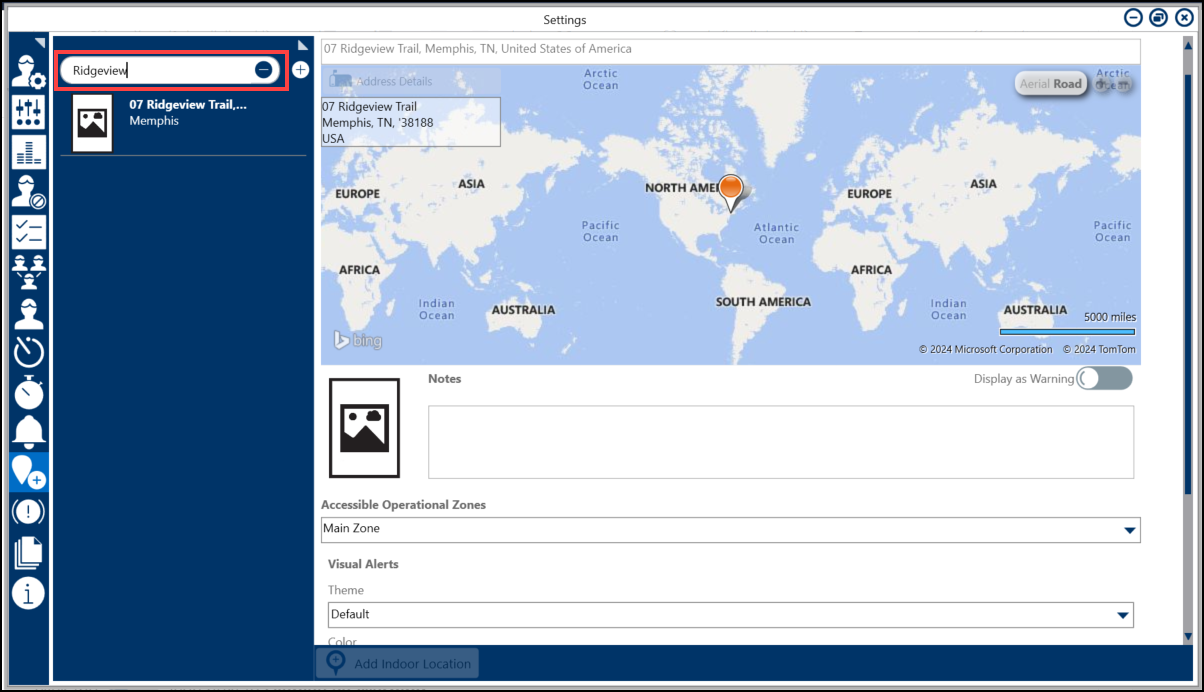Collapse the location list panel corner arrow
The image size is (1204, 692).
tap(303, 45)
